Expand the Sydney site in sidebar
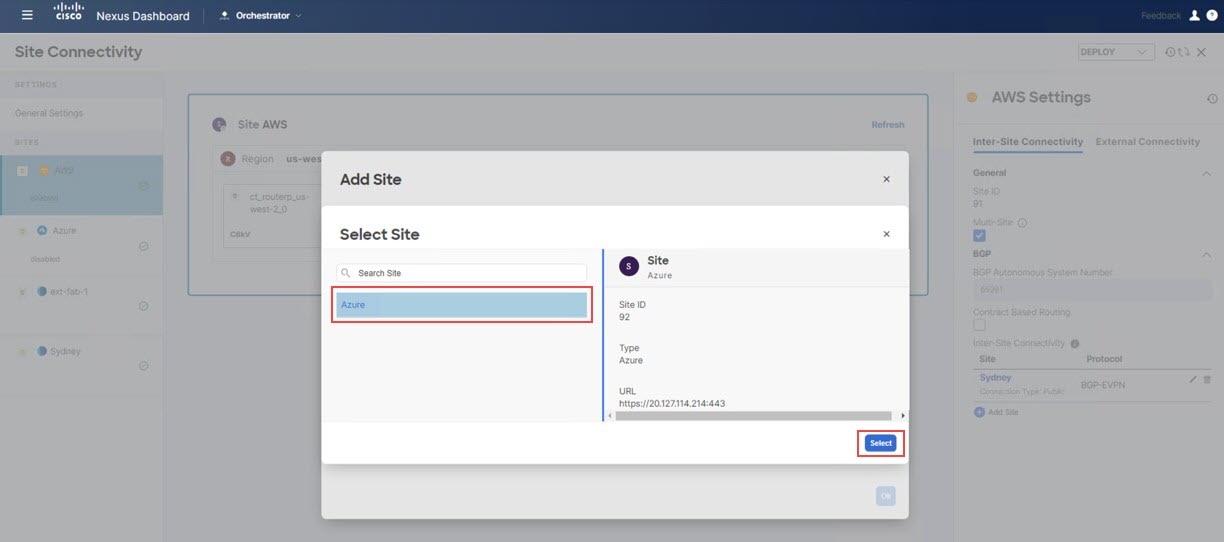Viewport: 1224px width, 542px height. [23, 352]
